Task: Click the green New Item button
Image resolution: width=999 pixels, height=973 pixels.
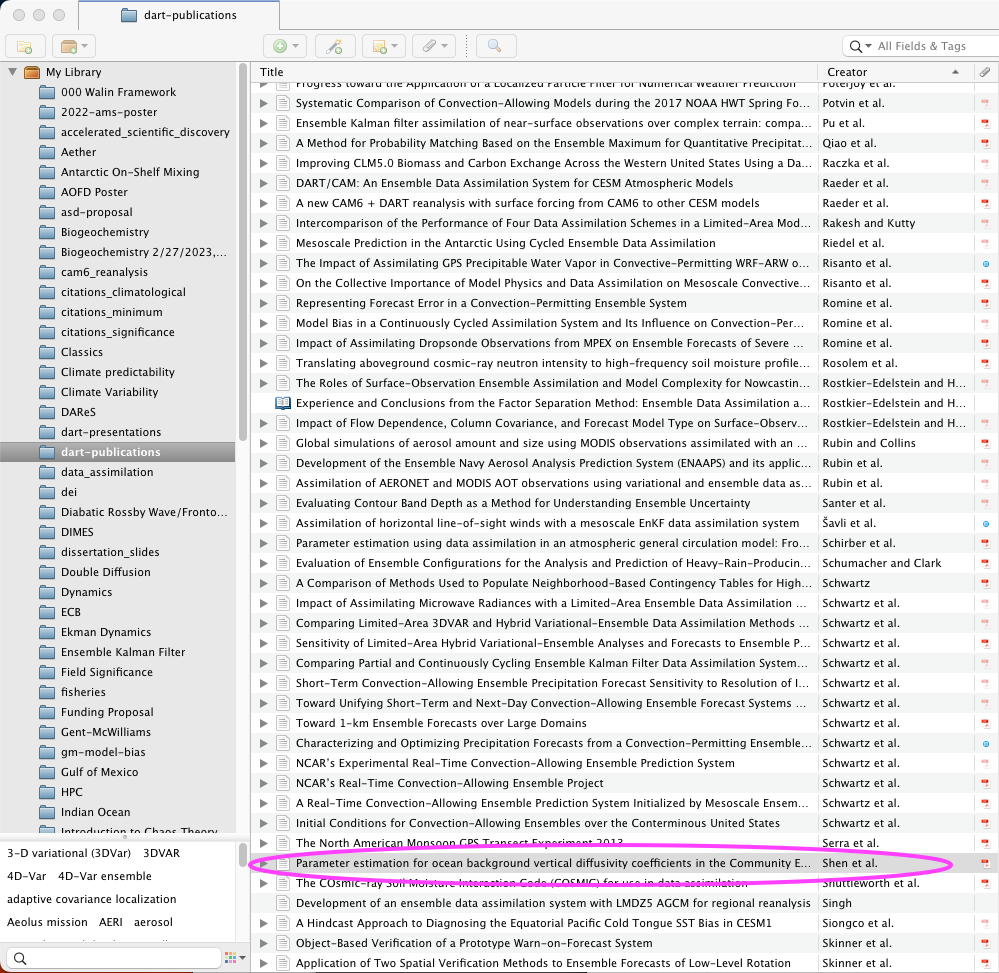Action: tap(285, 46)
